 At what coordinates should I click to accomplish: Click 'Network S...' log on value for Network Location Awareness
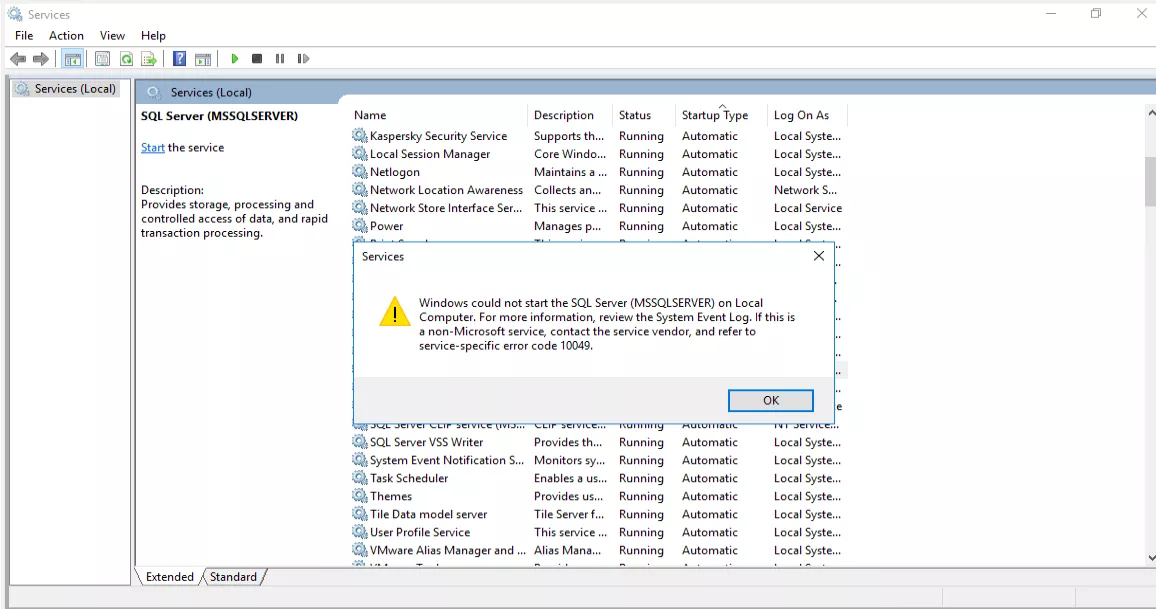click(805, 189)
